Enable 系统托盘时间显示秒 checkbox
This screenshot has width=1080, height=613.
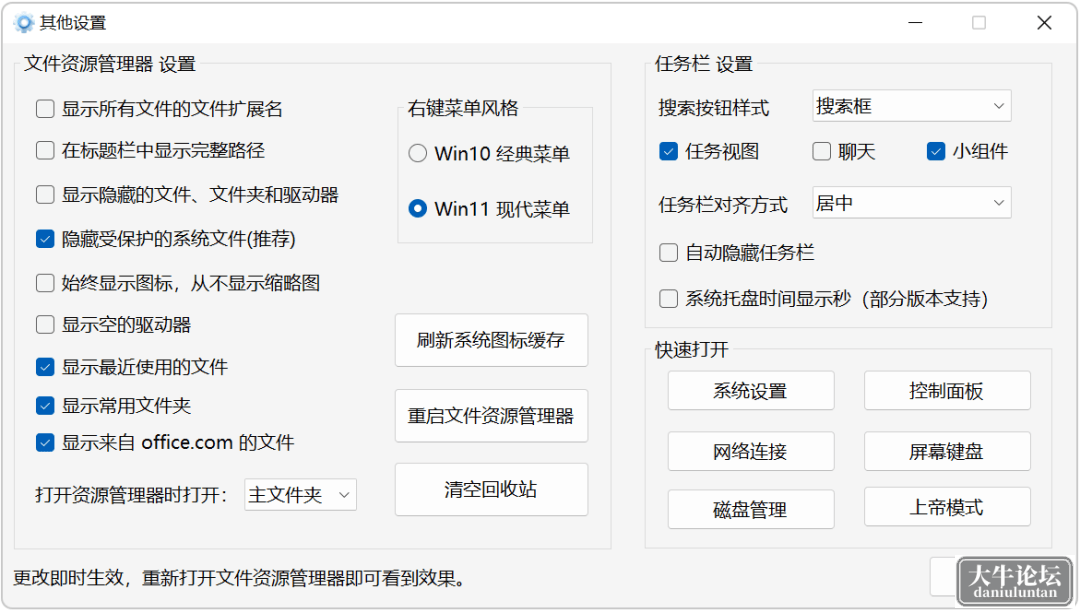coord(668,299)
